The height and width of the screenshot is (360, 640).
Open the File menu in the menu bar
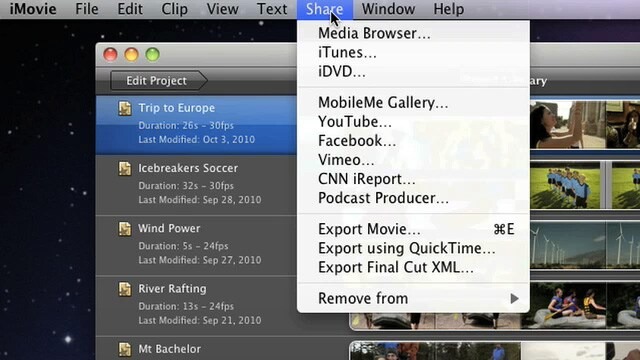(x=87, y=9)
